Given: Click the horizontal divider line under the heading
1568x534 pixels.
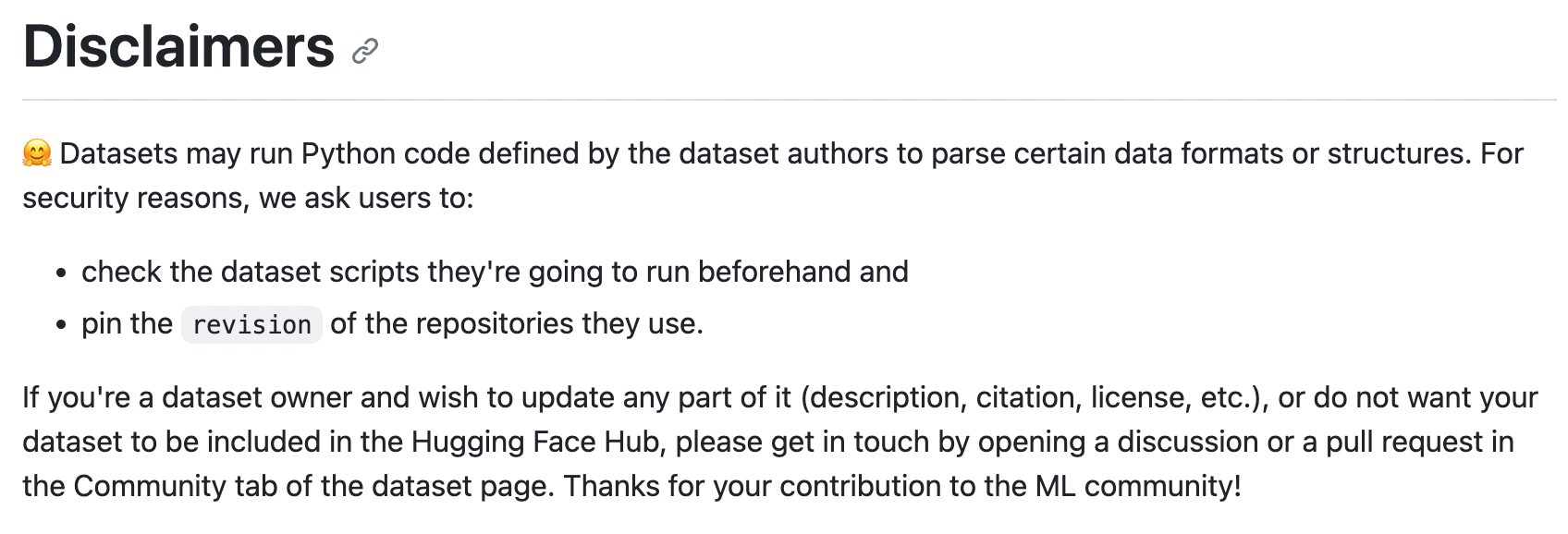Looking at the screenshot, I should click(x=790, y=100).
